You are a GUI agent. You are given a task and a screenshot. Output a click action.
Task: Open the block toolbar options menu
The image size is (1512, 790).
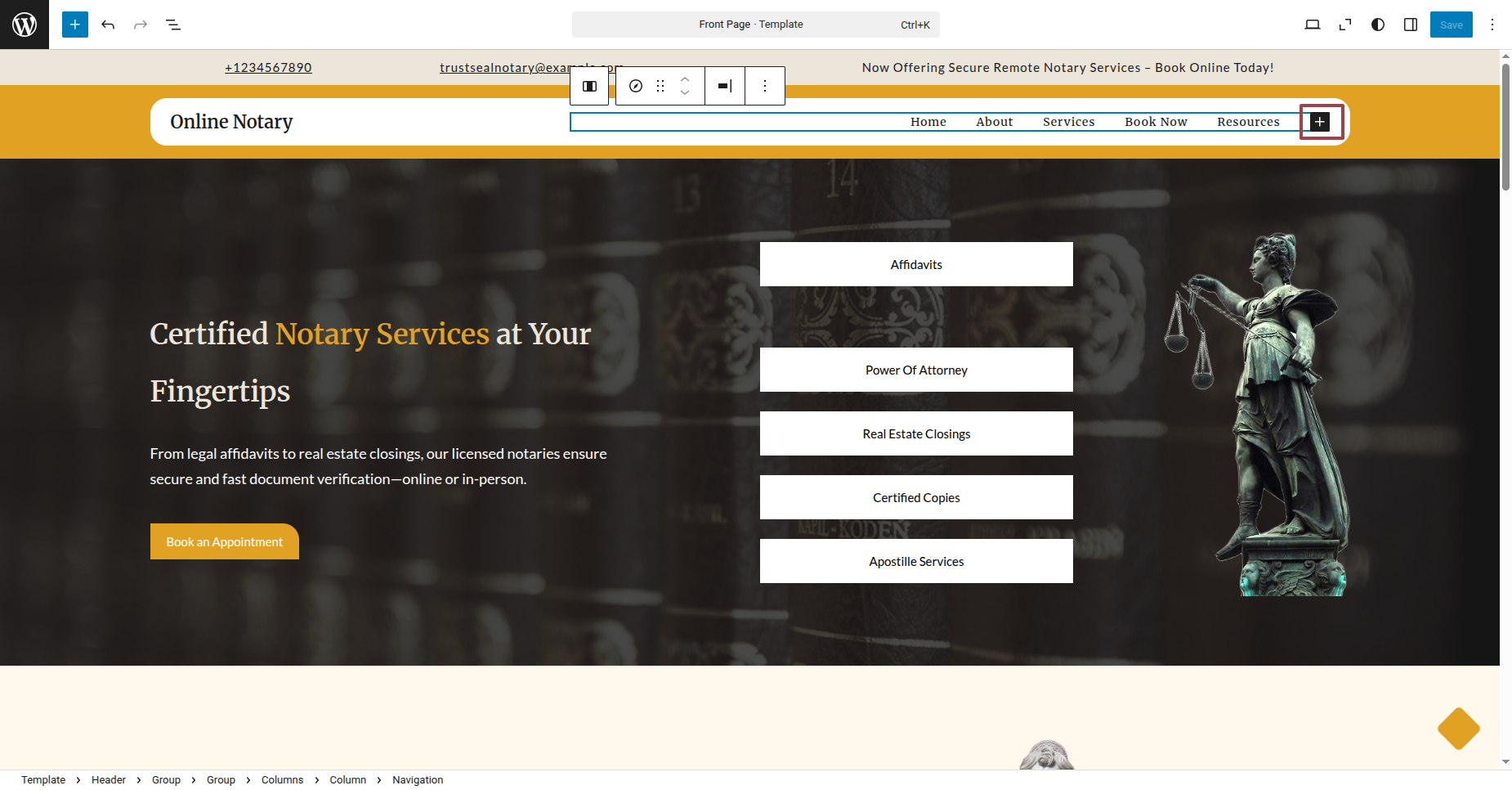[x=765, y=86]
